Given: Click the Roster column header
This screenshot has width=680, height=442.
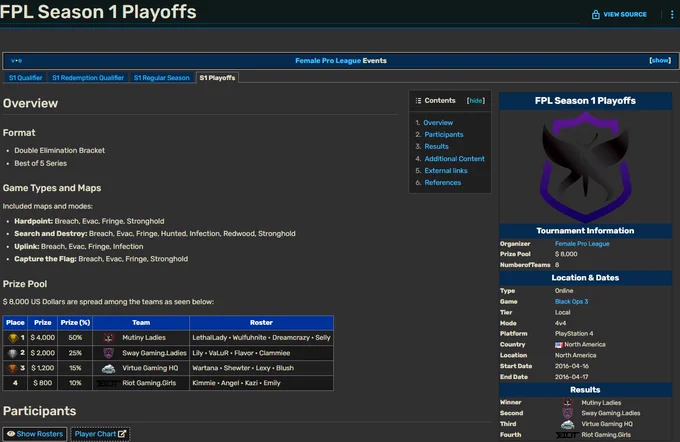Looking at the screenshot, I should 261,323.
